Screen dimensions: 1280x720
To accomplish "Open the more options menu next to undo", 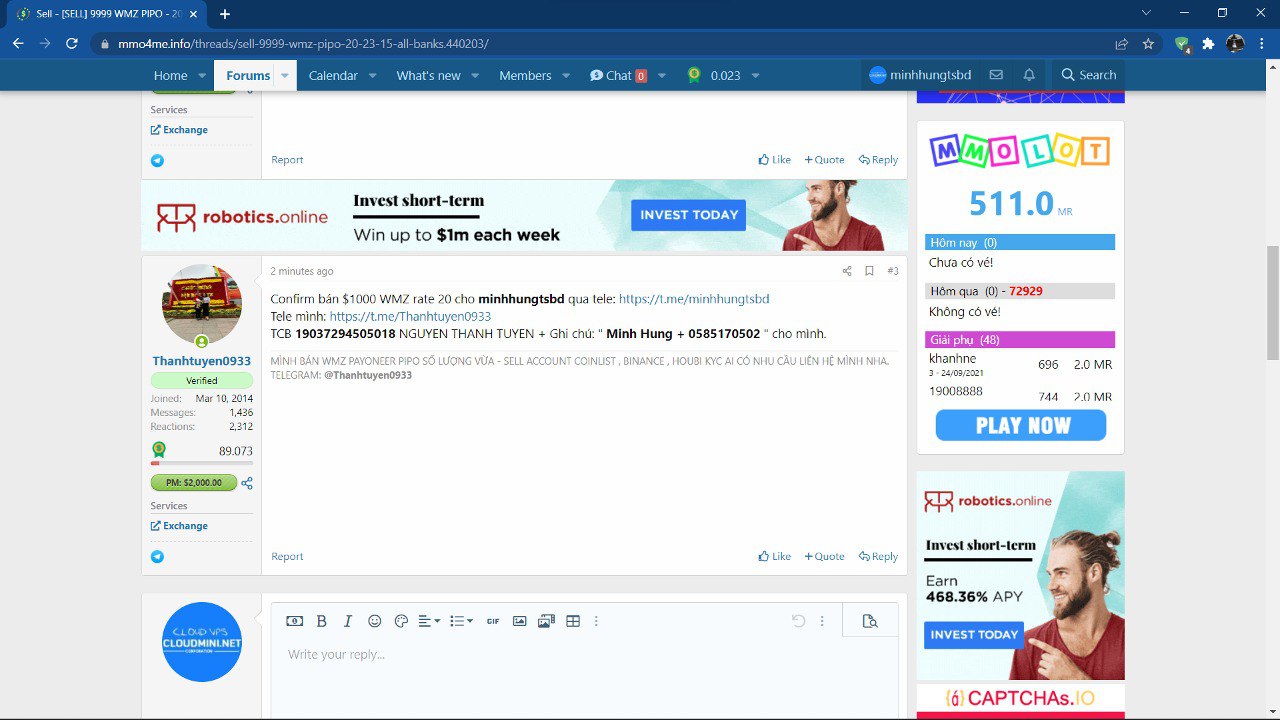I will pyautogui.click(x=822, y=621).
